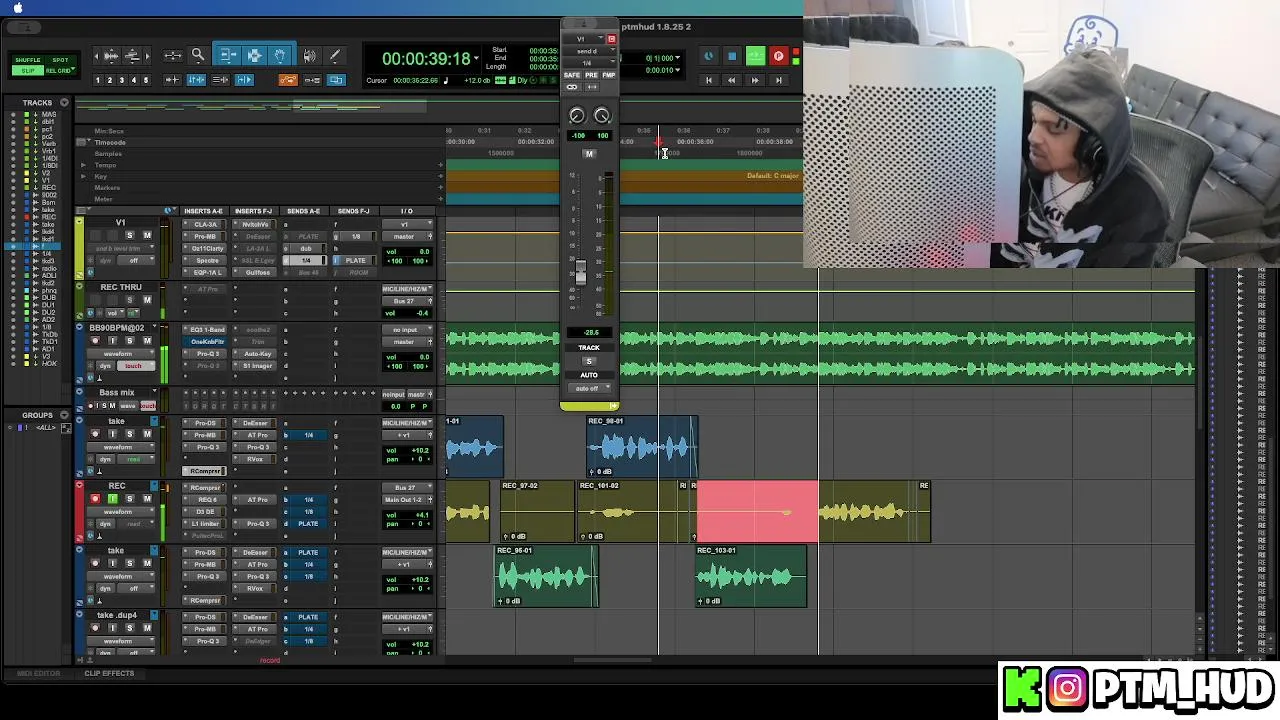Screen dimensions: 1280x720
Task: Select the Zoomer magnifier tool
Action: point(198,56)
